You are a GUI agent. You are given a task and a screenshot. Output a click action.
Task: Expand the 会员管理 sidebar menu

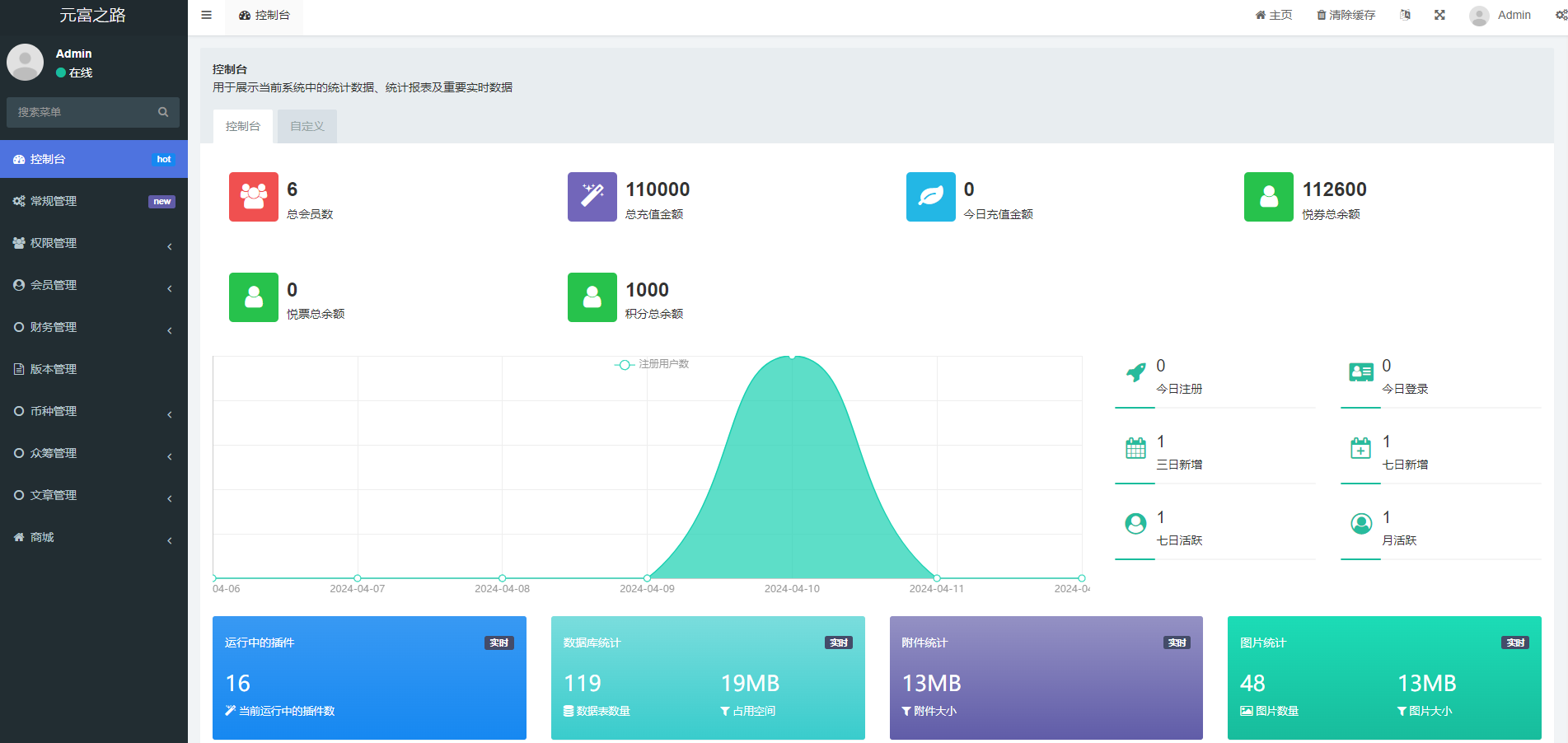click(x=94, y=285)
